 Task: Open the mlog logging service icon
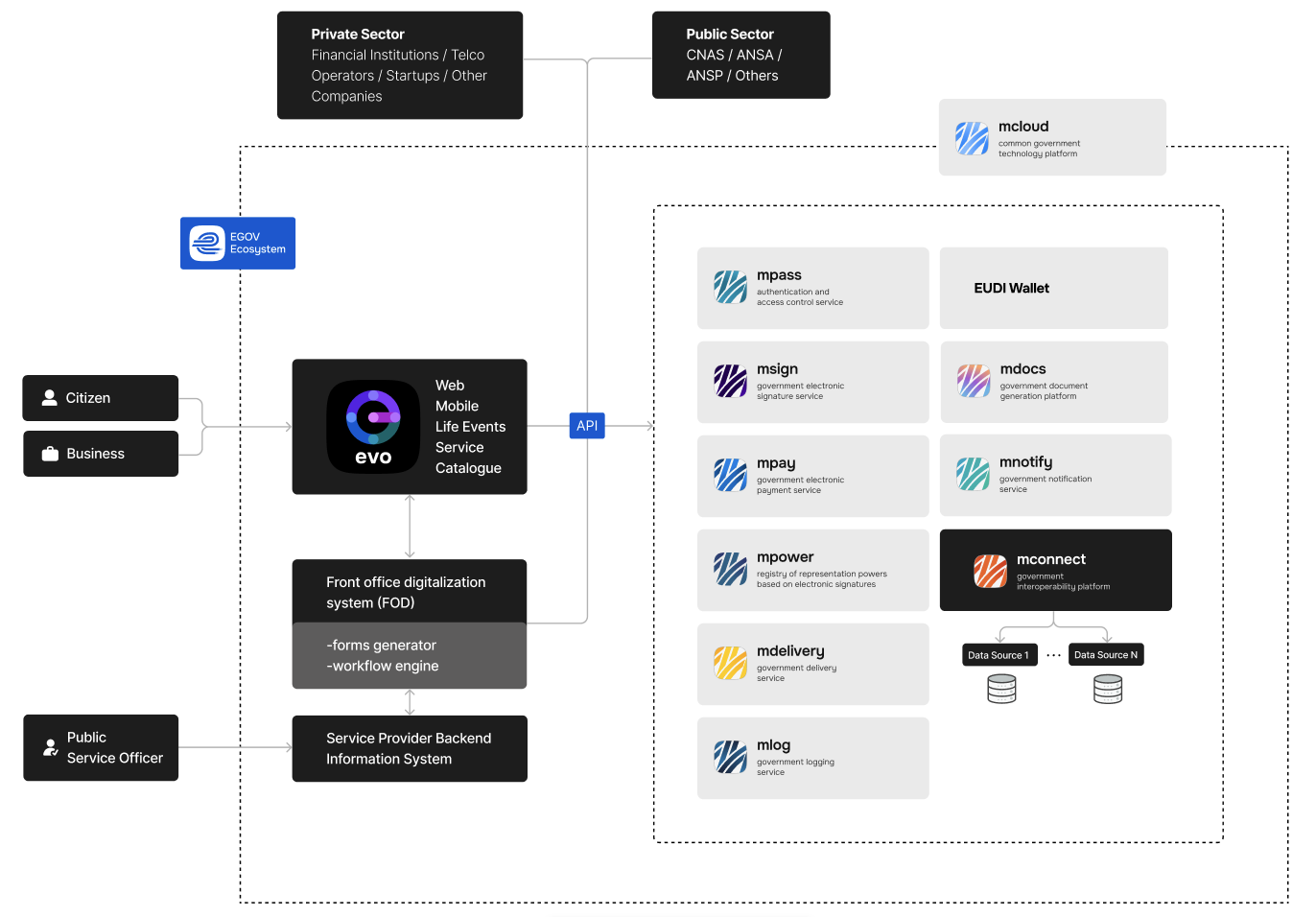tap(730, 756)
